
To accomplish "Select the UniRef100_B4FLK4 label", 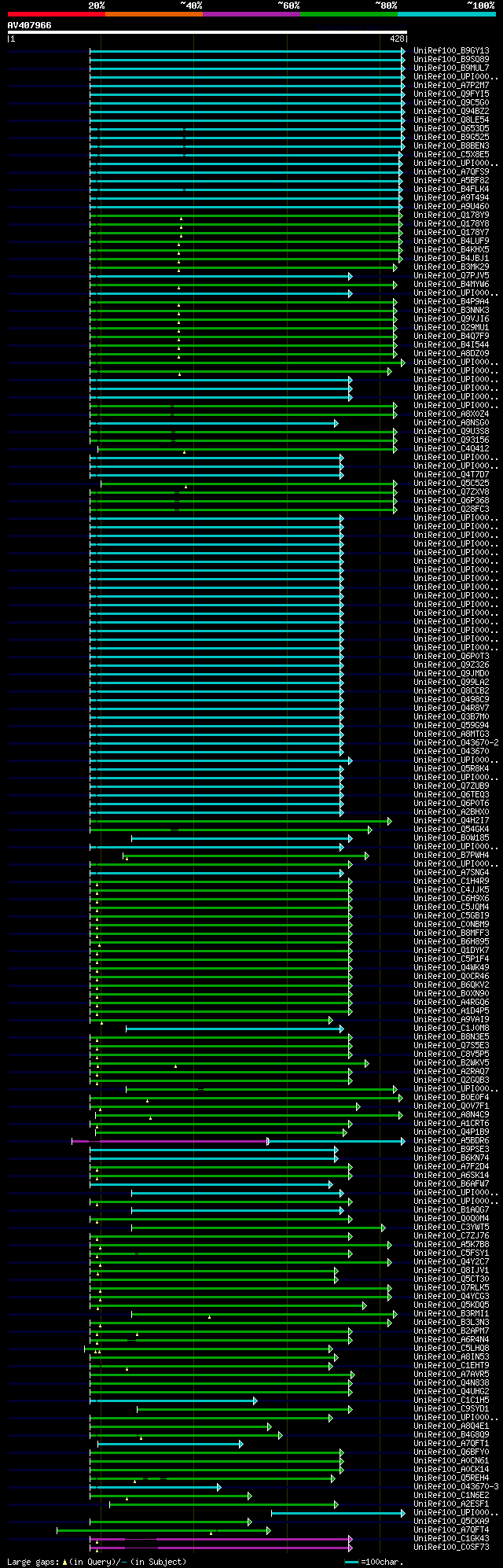I will 451,190.
